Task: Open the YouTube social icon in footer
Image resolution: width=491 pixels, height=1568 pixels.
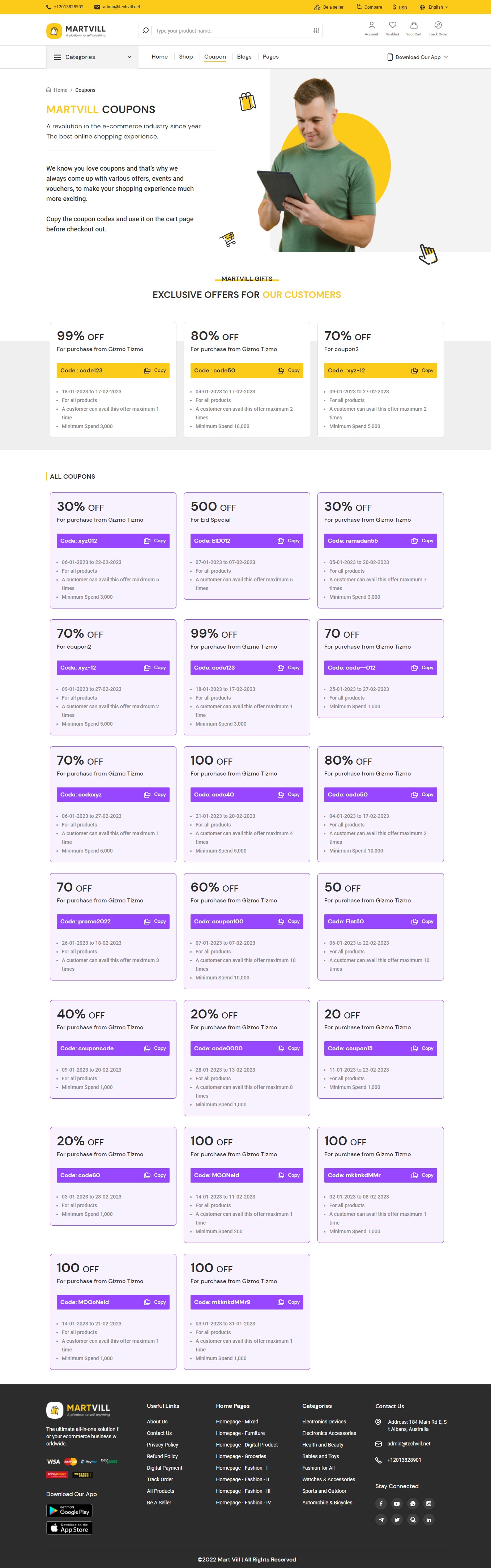Action: point(397,1504)
